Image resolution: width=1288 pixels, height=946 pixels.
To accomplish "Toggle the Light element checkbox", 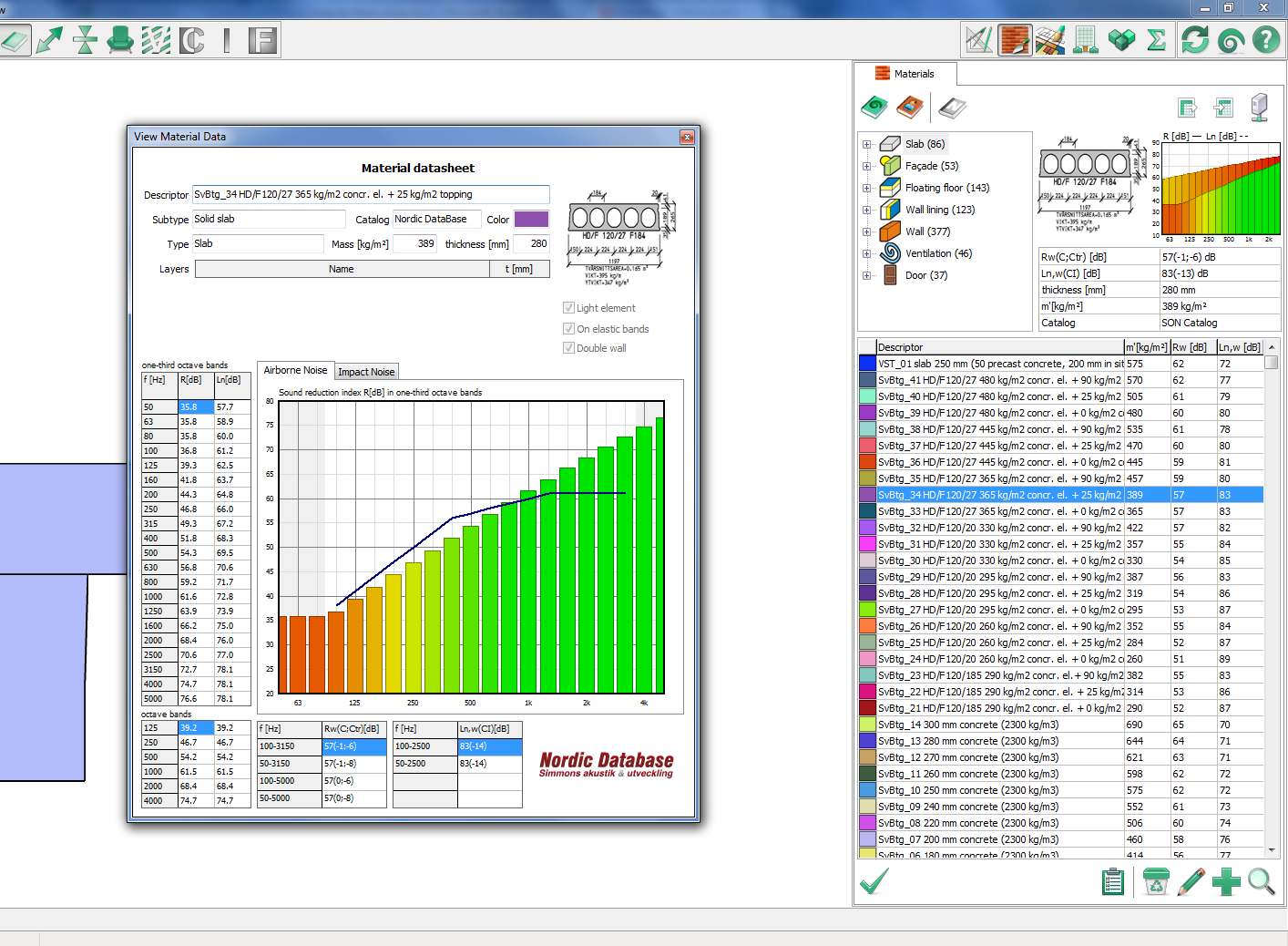I will pyautogui.click(x=569, y=308).
